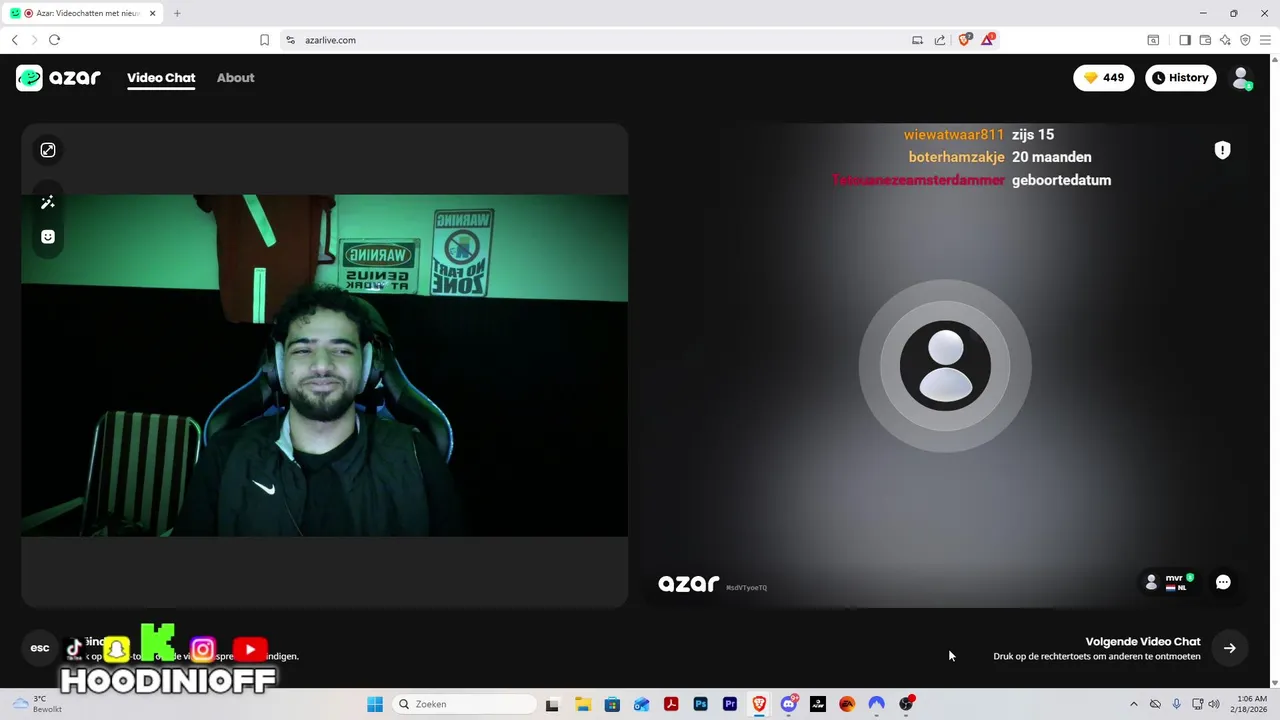1280x720 pixels.
Task: Open the Brave Rewards triangle icon
Action: (988, 40)
